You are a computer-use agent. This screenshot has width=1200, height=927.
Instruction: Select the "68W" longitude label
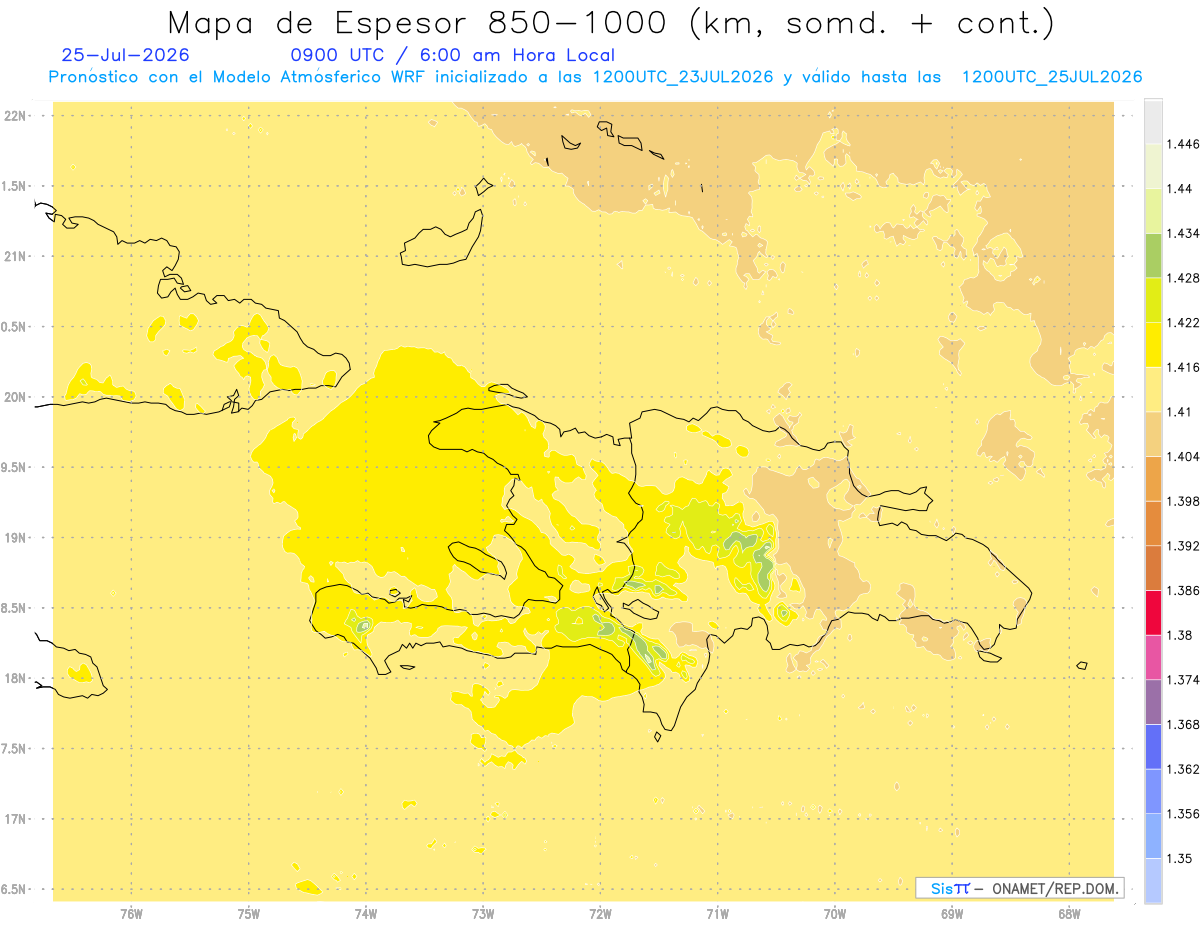pyautogui.click(x=1069, y=915)
